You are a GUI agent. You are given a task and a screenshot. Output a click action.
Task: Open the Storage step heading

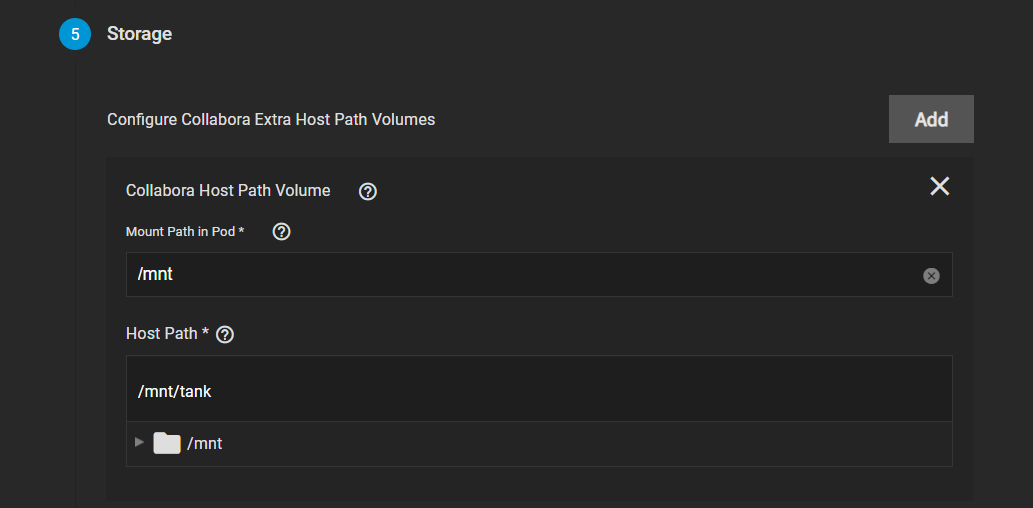[x=140, y=34]
